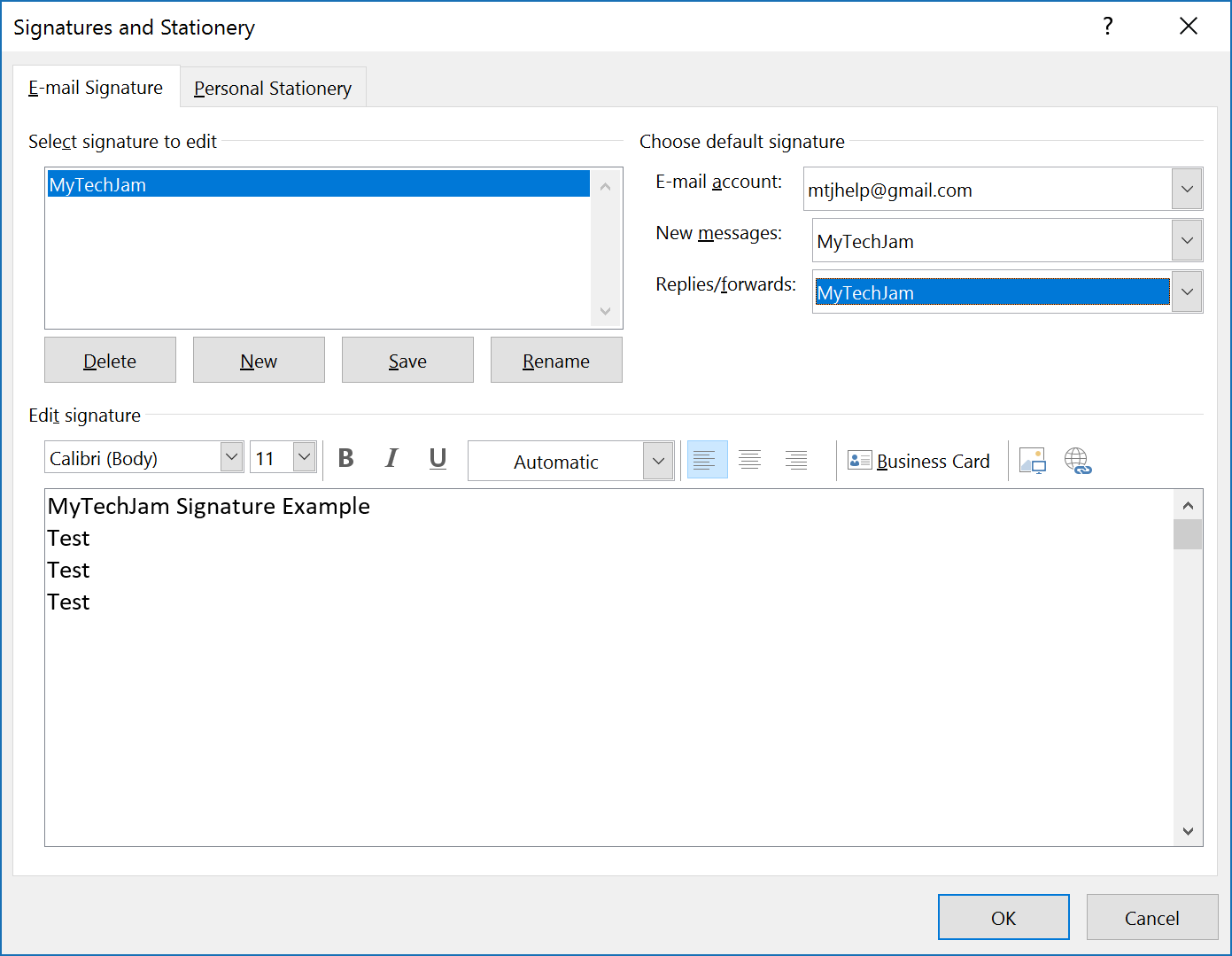Open the Replies/forwards signature dropdown

point(1187,291)
